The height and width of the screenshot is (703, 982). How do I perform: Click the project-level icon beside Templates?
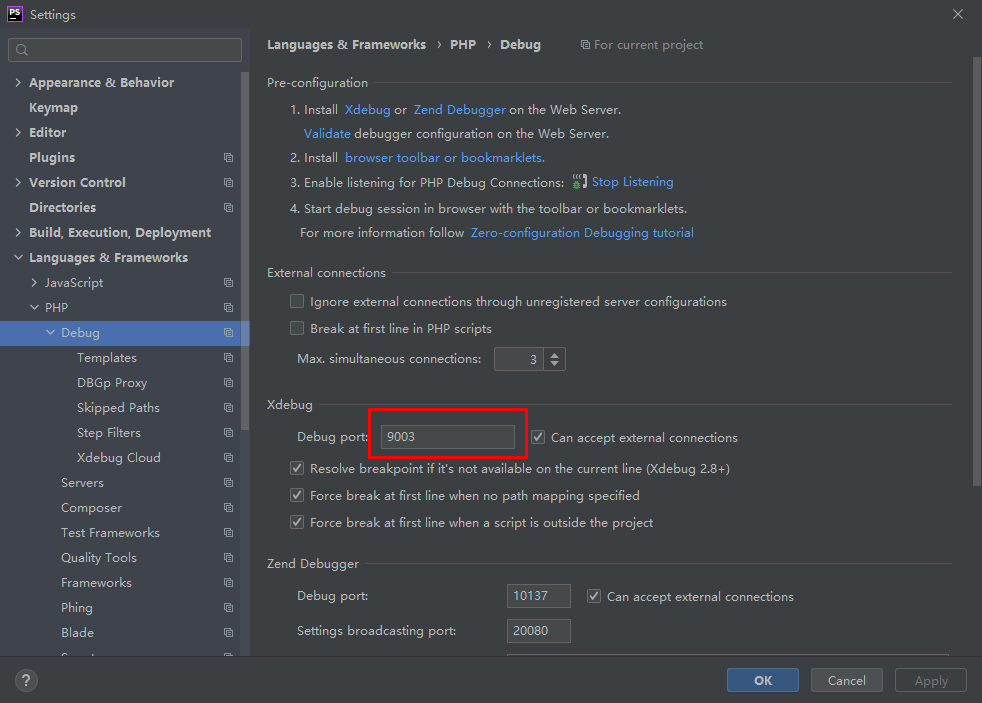pos(229,358)
